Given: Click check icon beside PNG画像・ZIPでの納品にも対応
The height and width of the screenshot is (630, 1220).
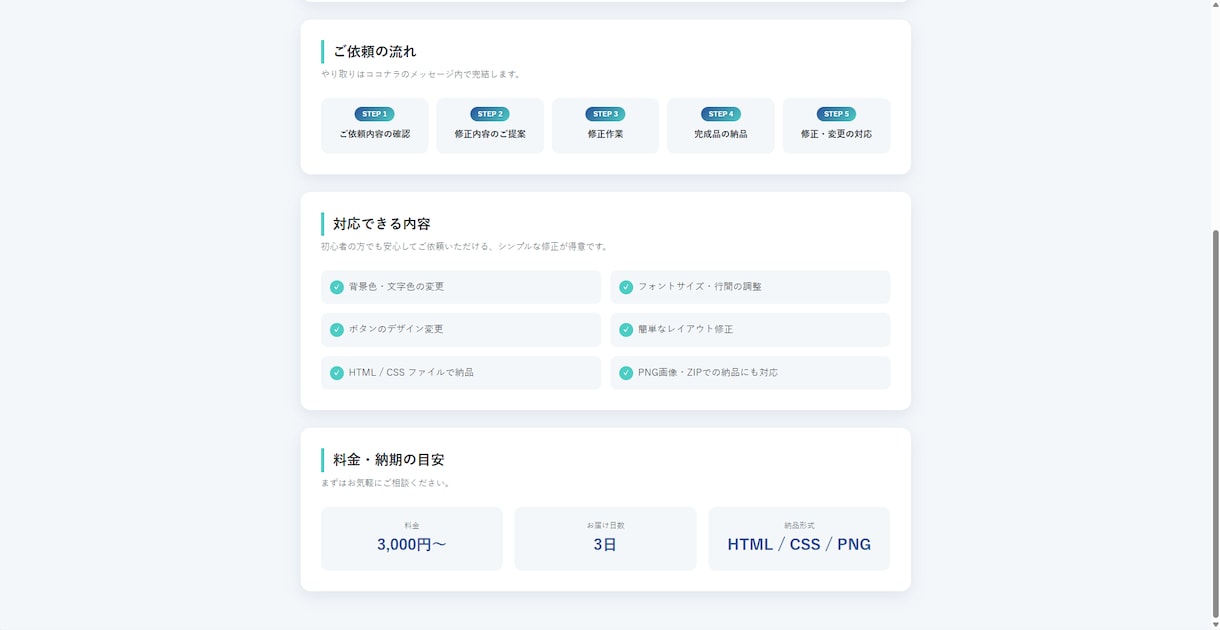Looking at the screenshot, I should 626,373.
